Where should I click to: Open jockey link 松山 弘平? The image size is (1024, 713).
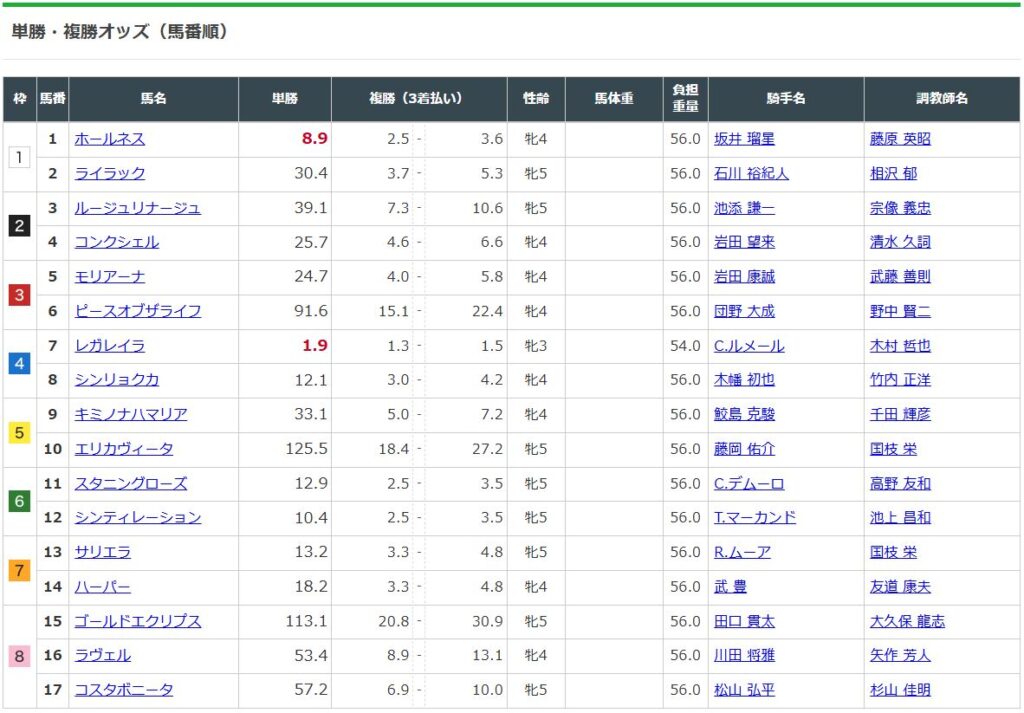coord(744,690)
